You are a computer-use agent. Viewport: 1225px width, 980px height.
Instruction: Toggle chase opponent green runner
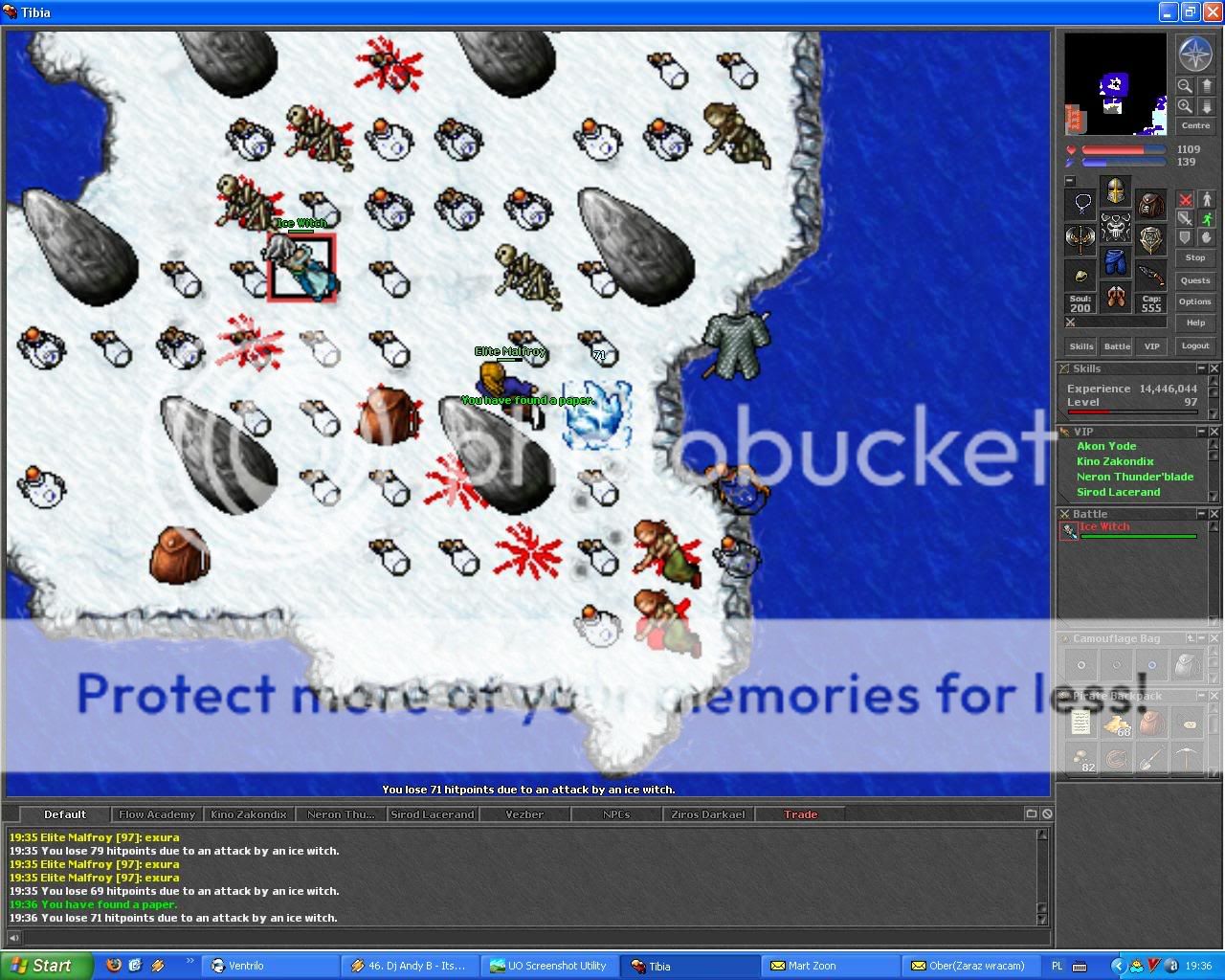tap(1207, 219)
